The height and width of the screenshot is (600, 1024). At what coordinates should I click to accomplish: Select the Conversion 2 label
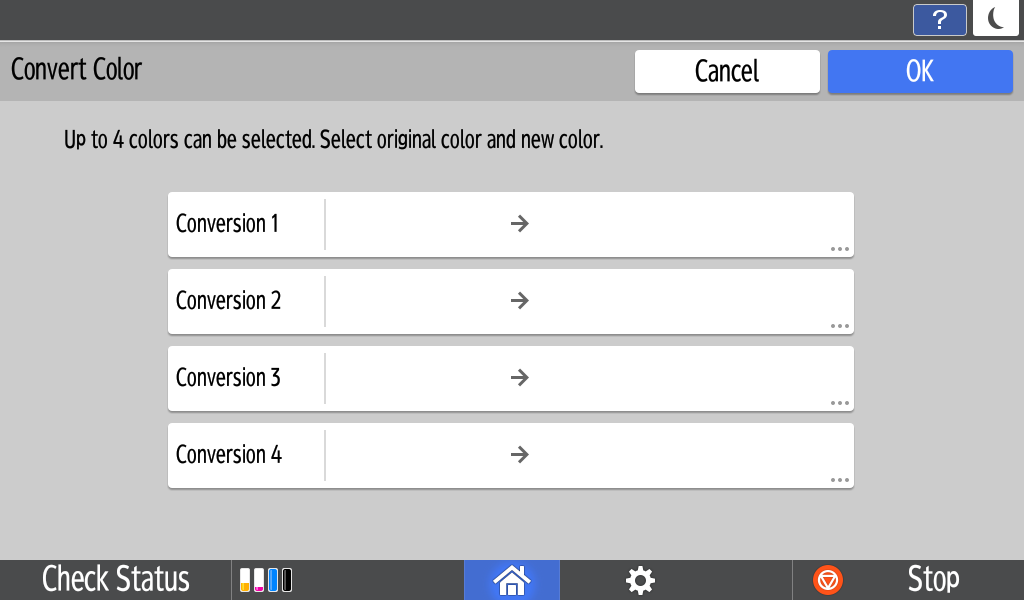pyautogui.click(x=228, y=301)
